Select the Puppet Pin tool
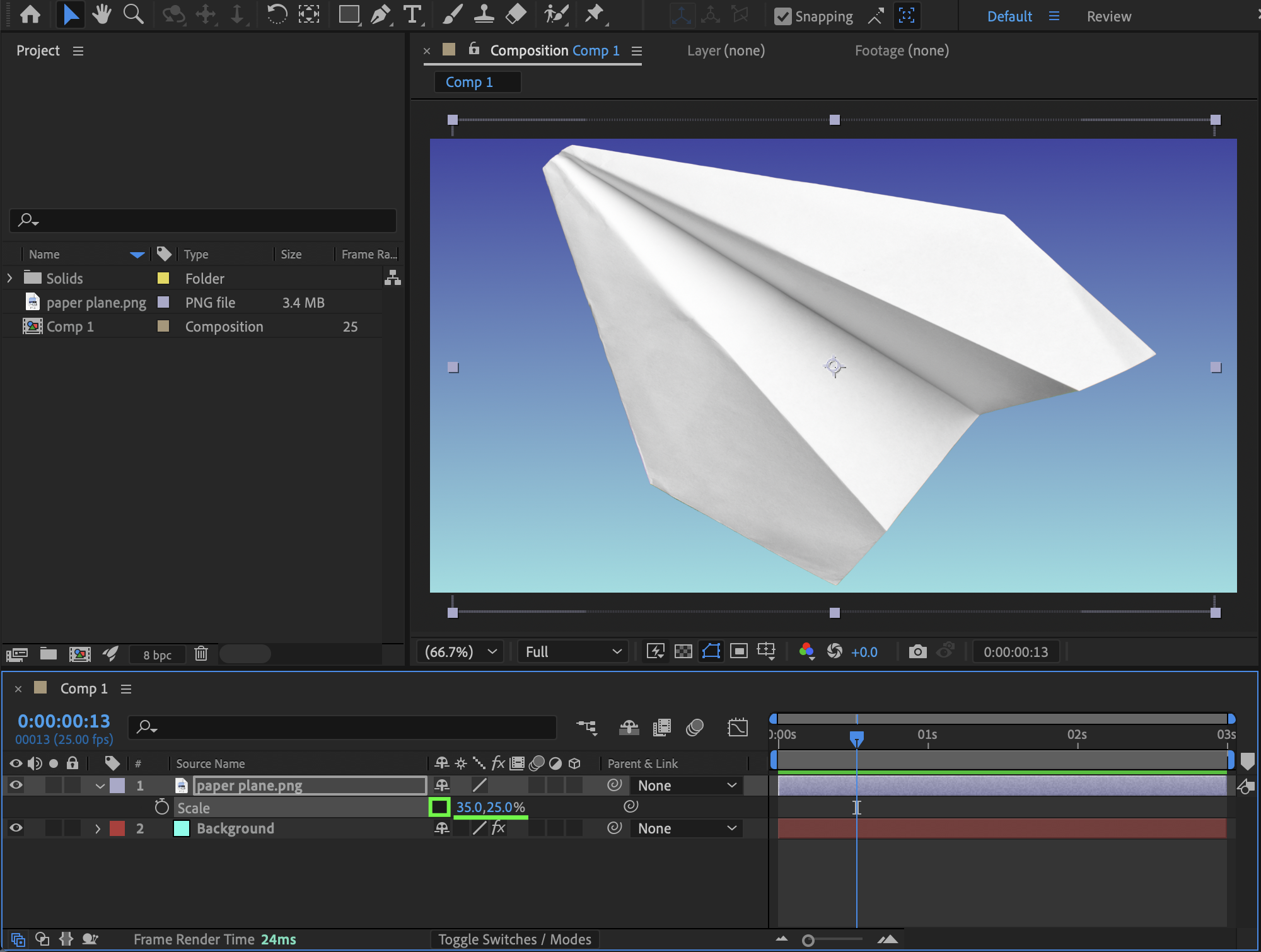Image resolution: width=1261 pixels, height=952 pixels. (x=593, y=14)
